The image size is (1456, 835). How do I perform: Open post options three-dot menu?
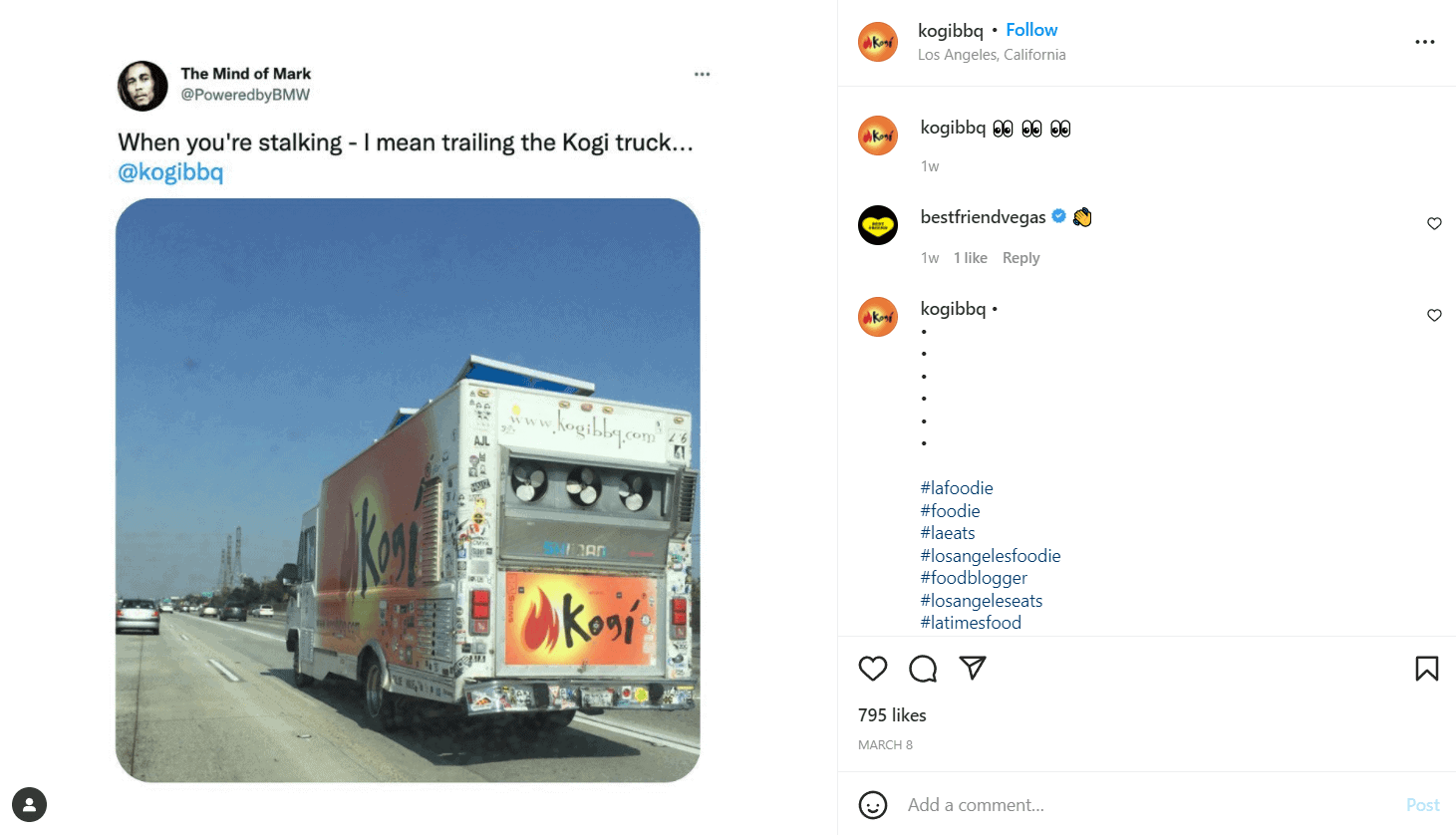1425,42
